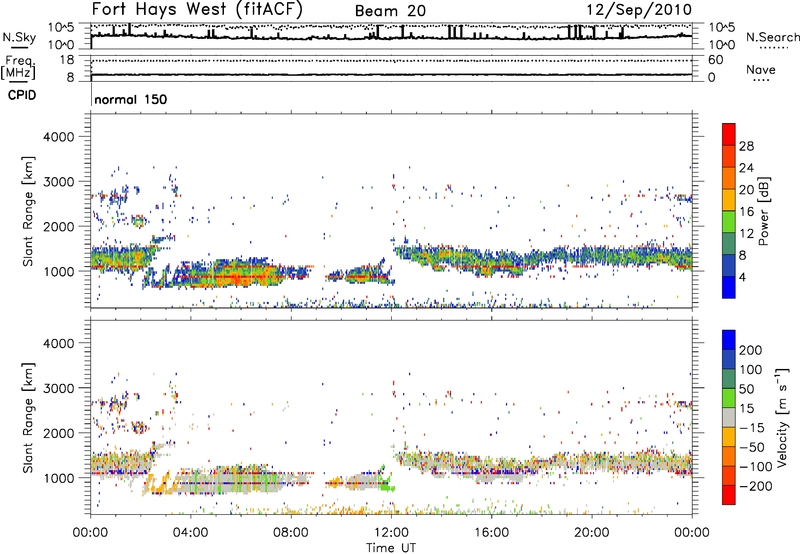Click the right "10^0" noise axis label

[x=722, y=45]
